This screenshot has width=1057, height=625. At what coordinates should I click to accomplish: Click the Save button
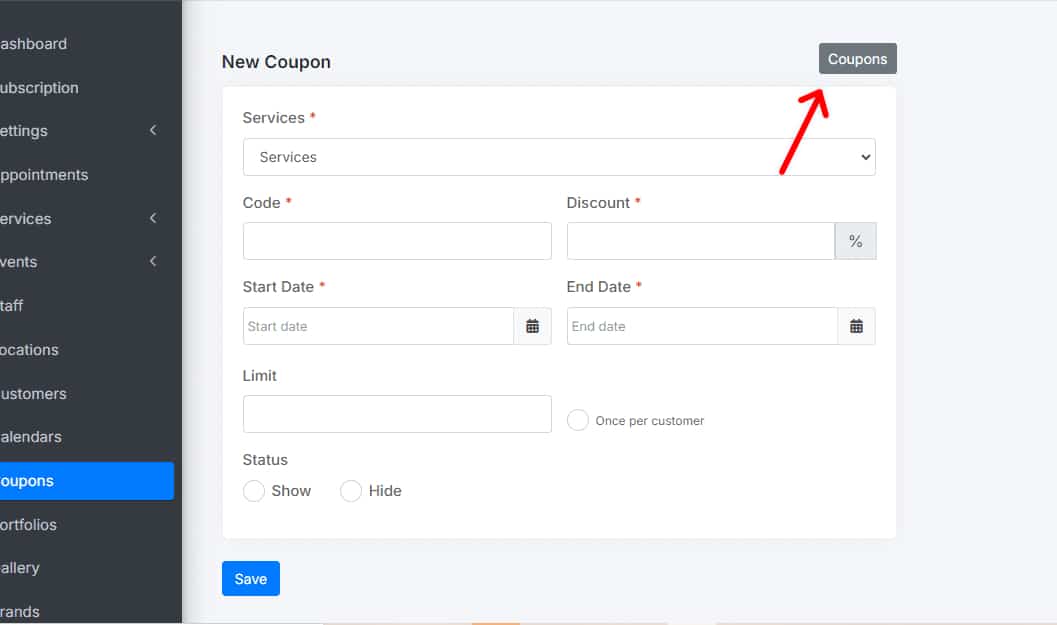tap(251, 579)
